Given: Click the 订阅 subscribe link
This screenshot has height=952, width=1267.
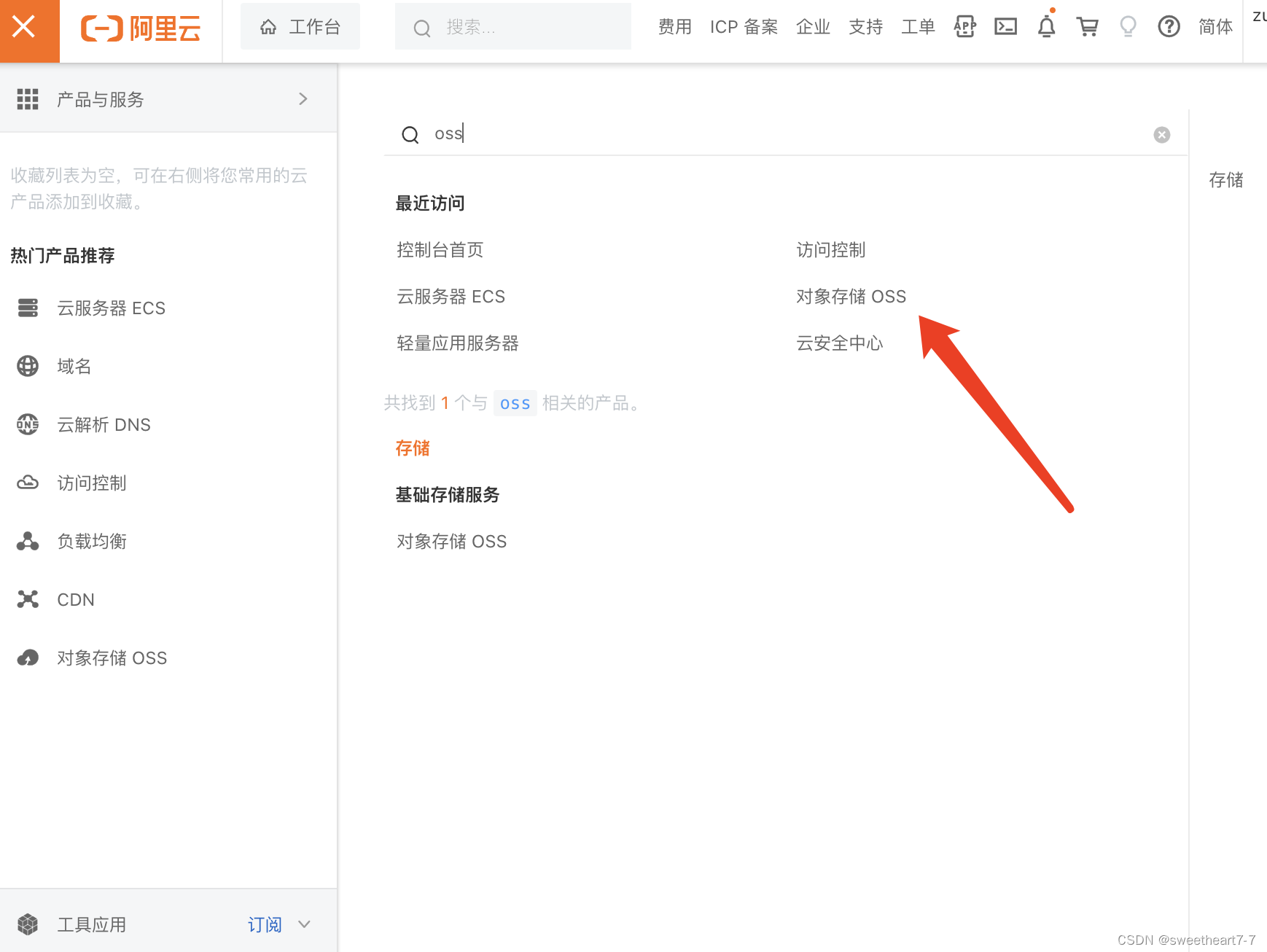Looking at the screenshot, I should pos(265,925).
